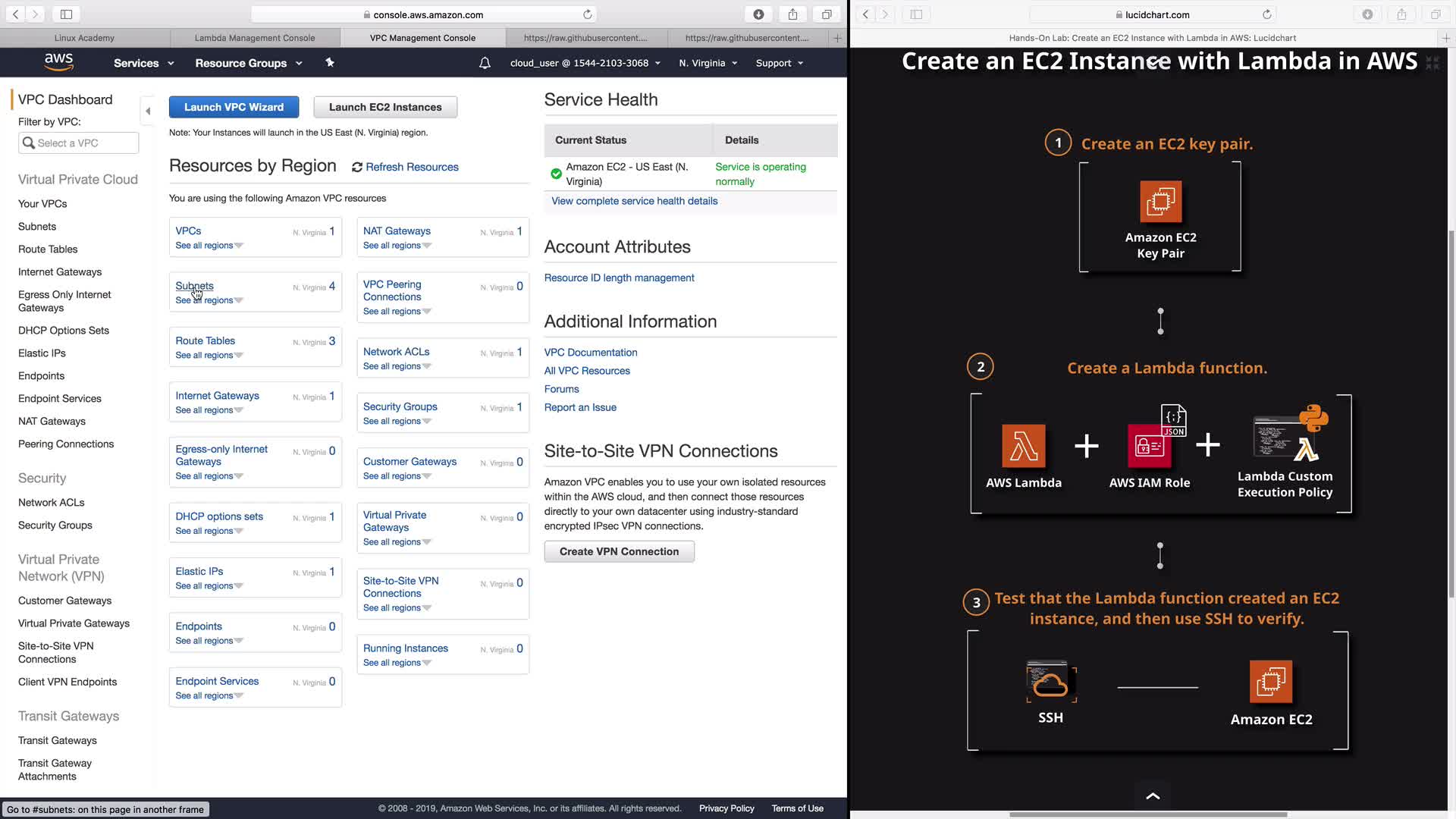
Task: Click the AWS logo home icon
Action: (58, 62)
